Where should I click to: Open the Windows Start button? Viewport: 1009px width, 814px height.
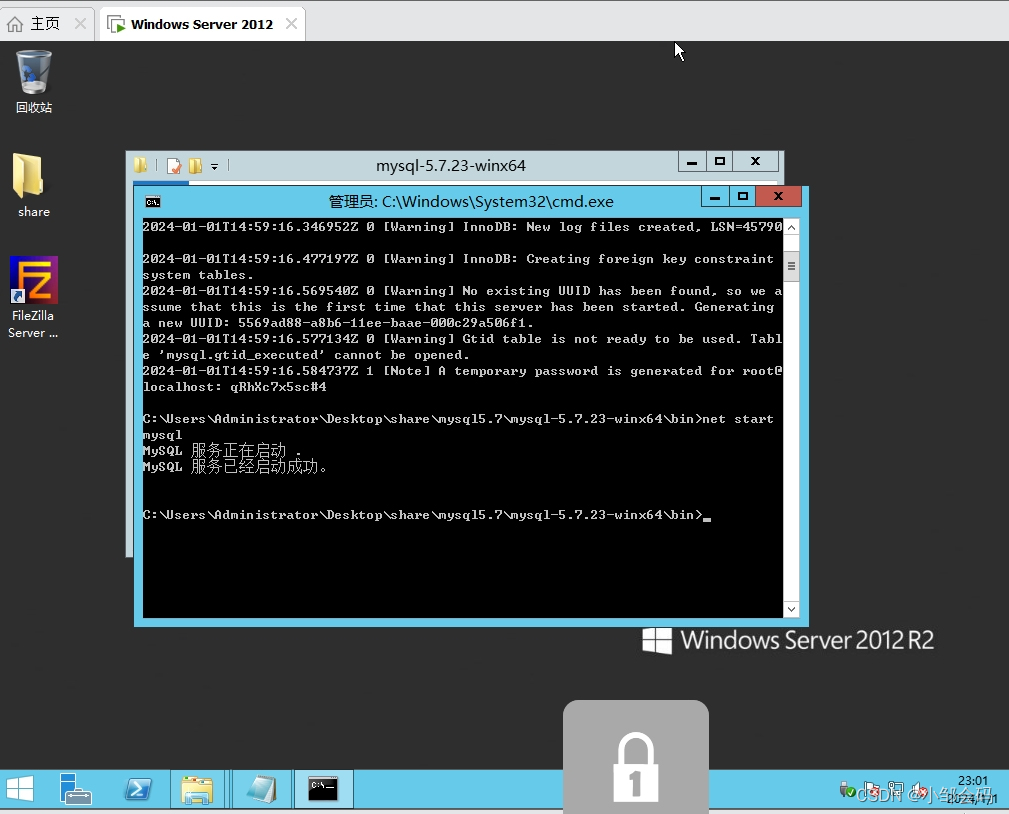(x=19, y=789)
